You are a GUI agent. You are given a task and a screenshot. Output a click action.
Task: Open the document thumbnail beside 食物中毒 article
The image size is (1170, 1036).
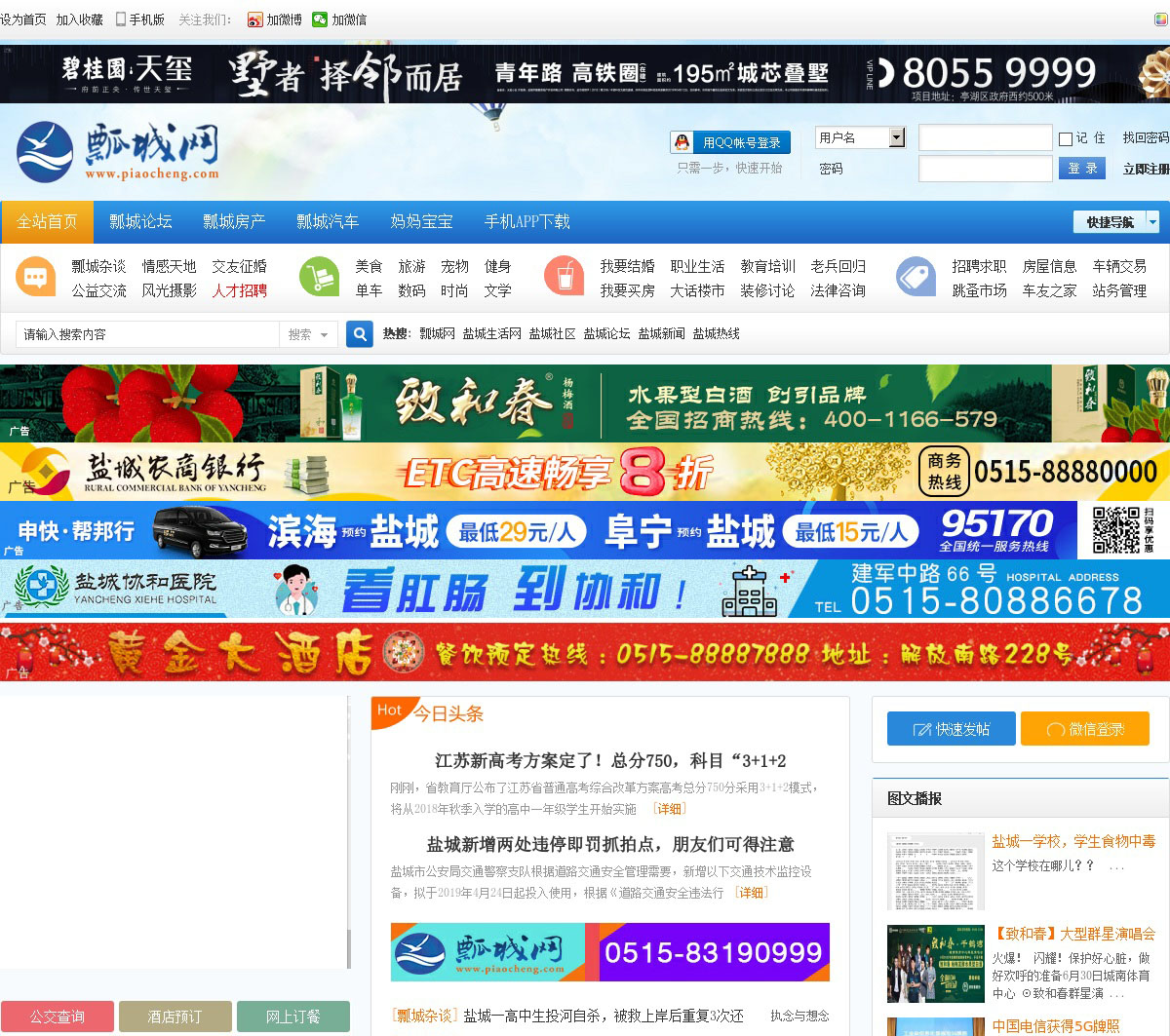936,871
